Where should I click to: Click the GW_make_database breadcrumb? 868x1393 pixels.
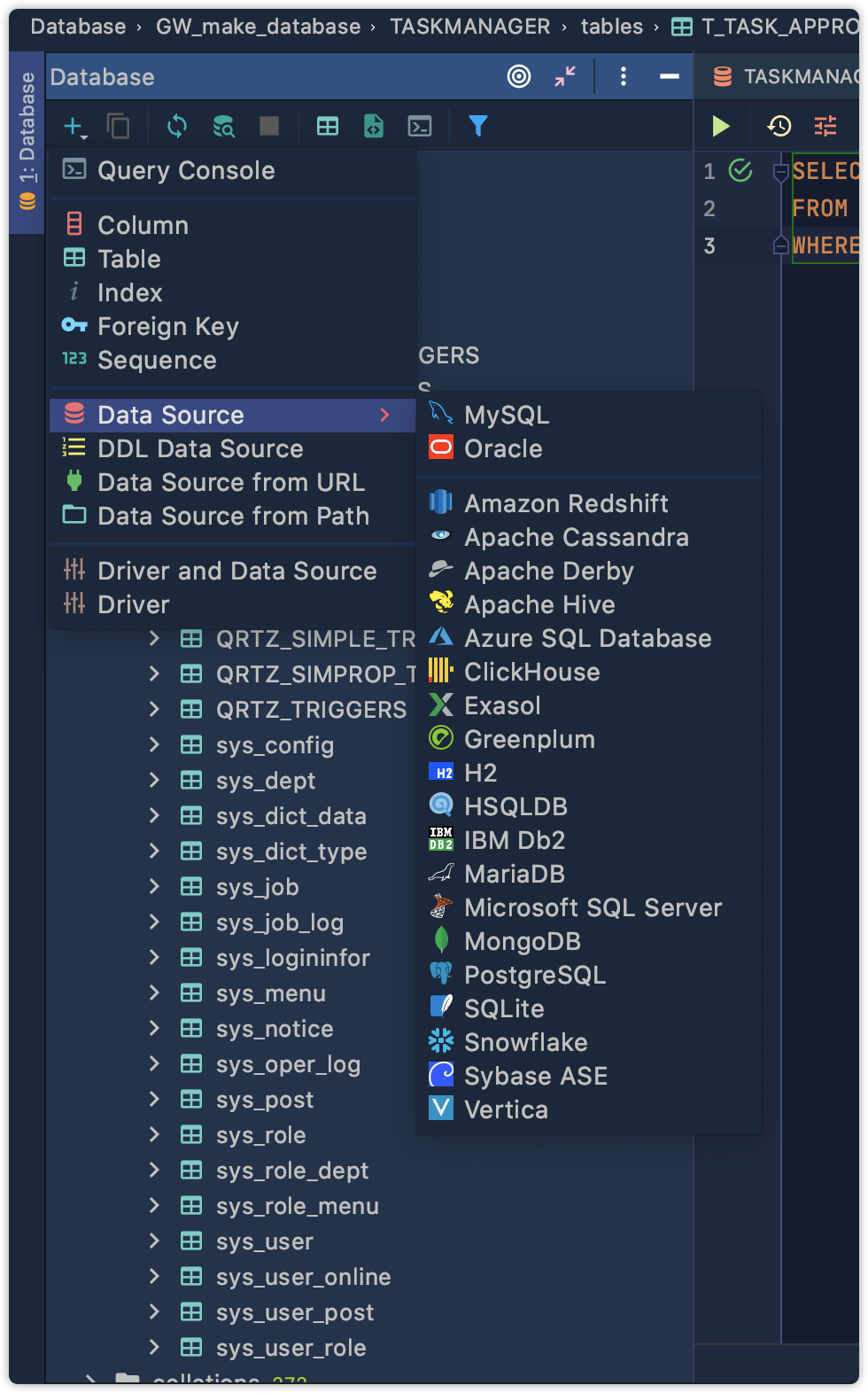click(x=259, y=27)
